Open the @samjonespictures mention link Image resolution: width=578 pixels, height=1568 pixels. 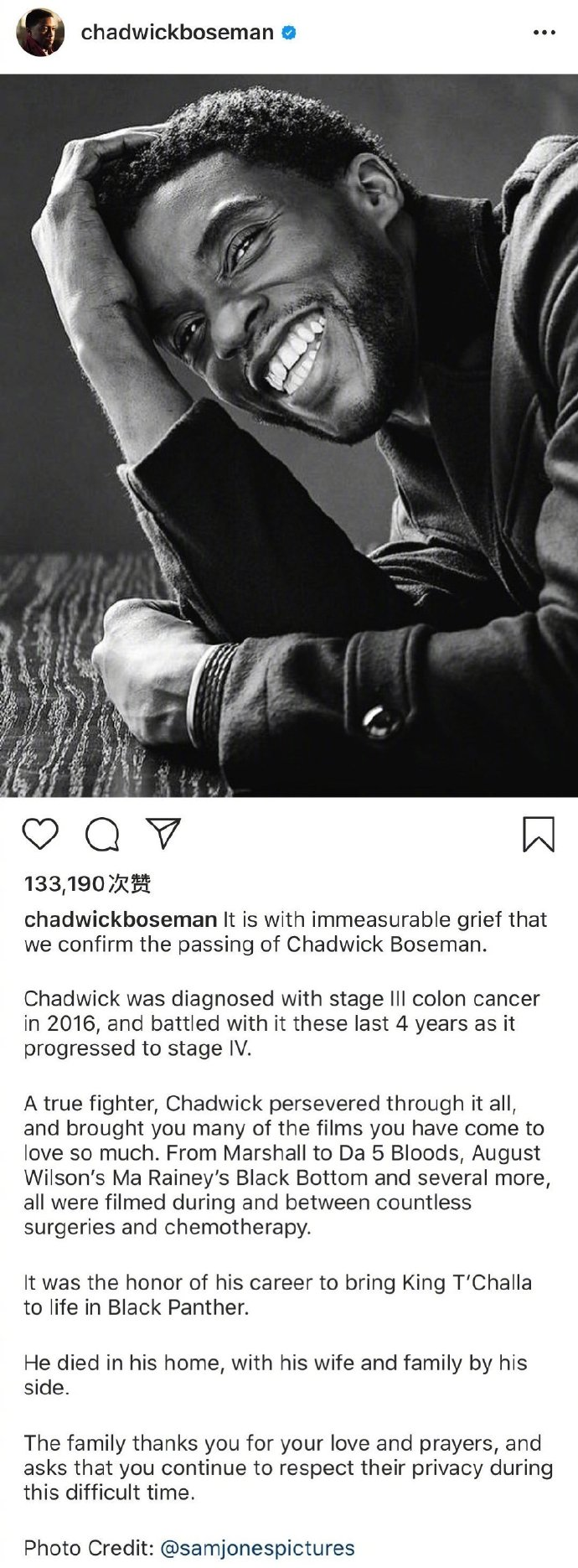pos(257,1547)
